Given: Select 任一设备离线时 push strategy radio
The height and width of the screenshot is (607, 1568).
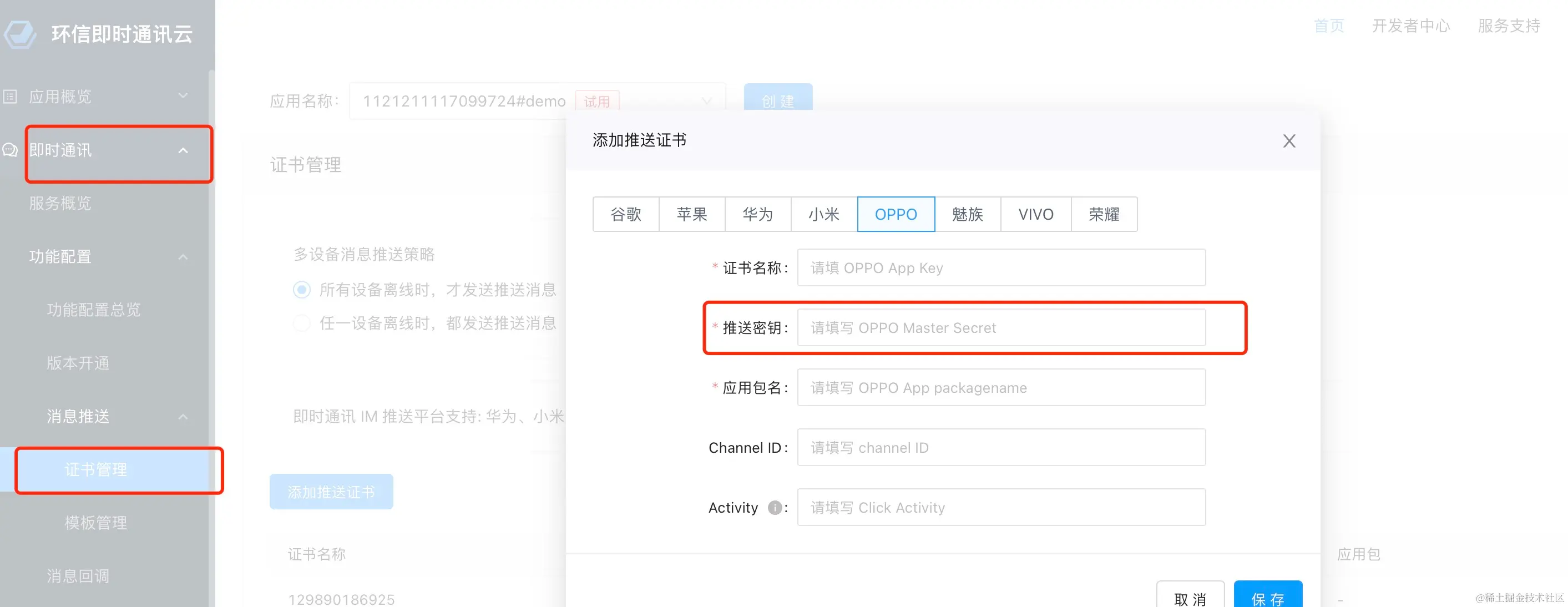Looking at the screenshot, I should 302,323.
